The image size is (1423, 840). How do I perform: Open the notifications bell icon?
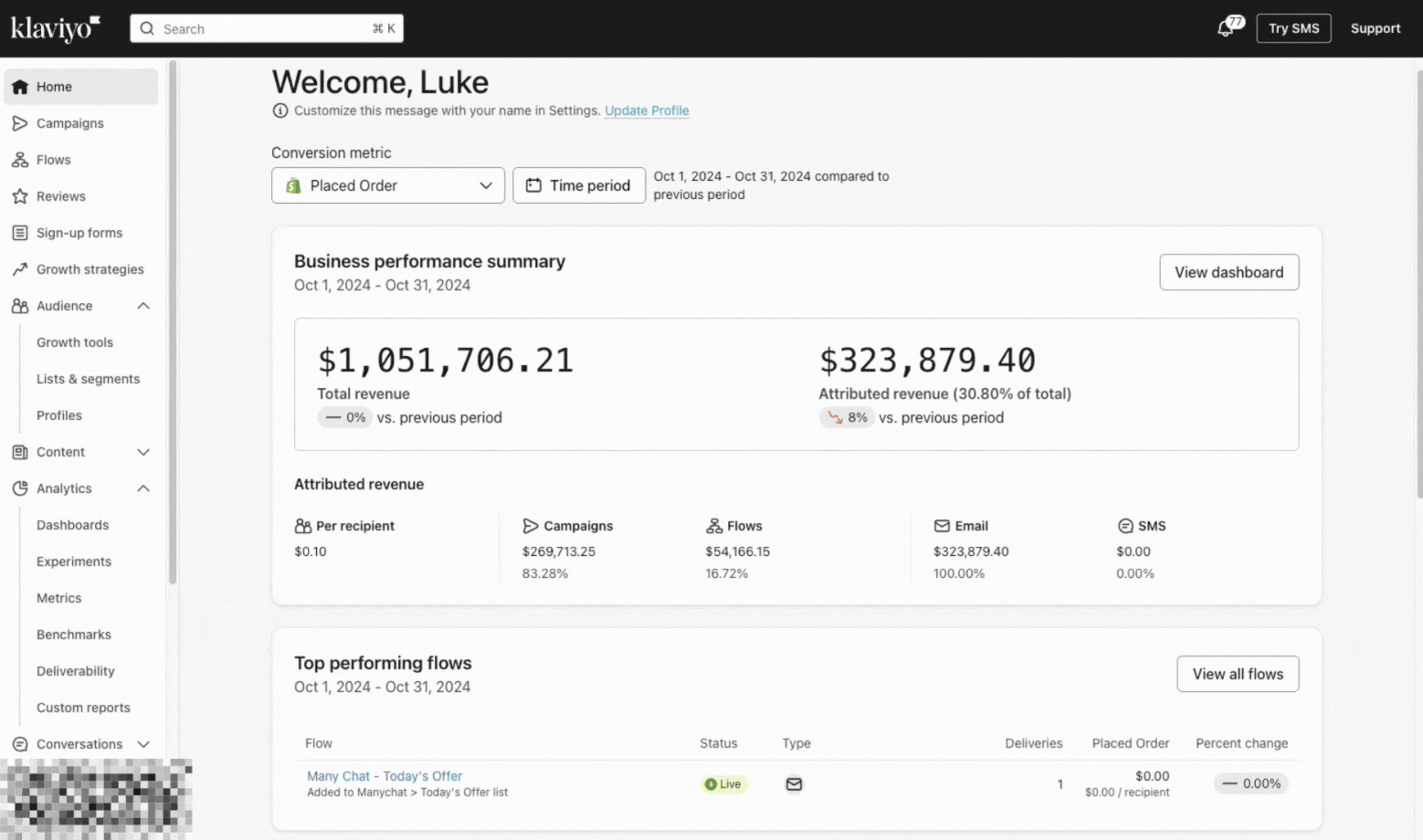[x=1226, y=28]
